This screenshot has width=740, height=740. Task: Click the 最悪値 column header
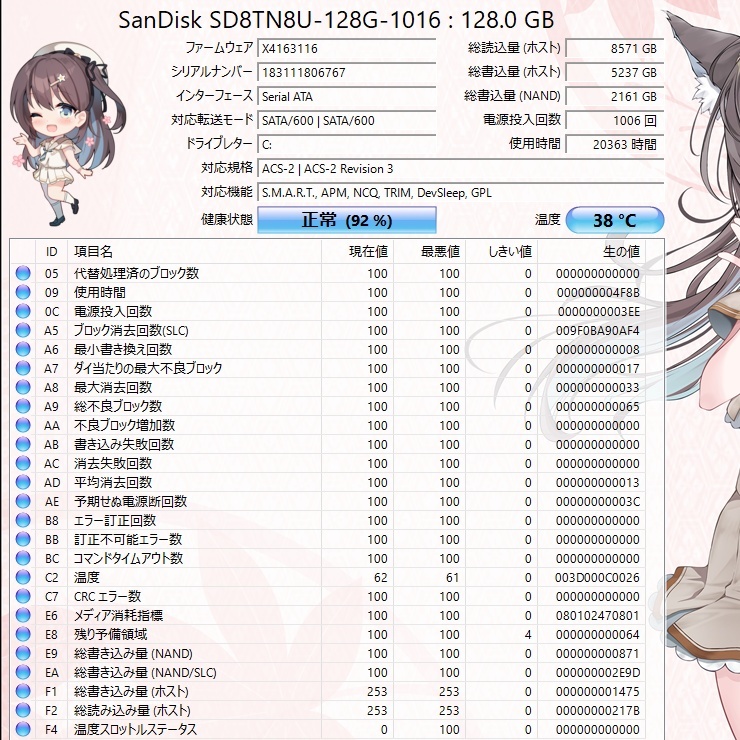(429, 252)
